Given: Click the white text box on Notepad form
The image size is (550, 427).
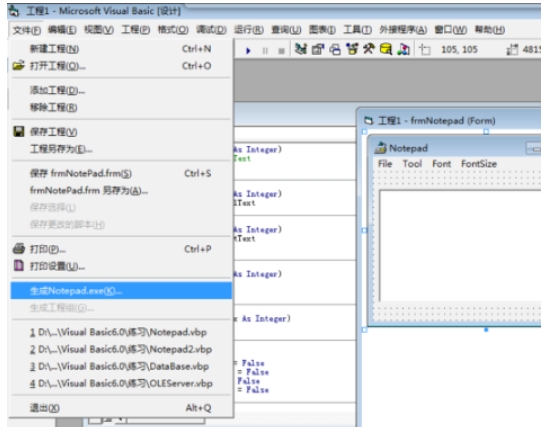Looking at the screenshot, I should [460, 245].
